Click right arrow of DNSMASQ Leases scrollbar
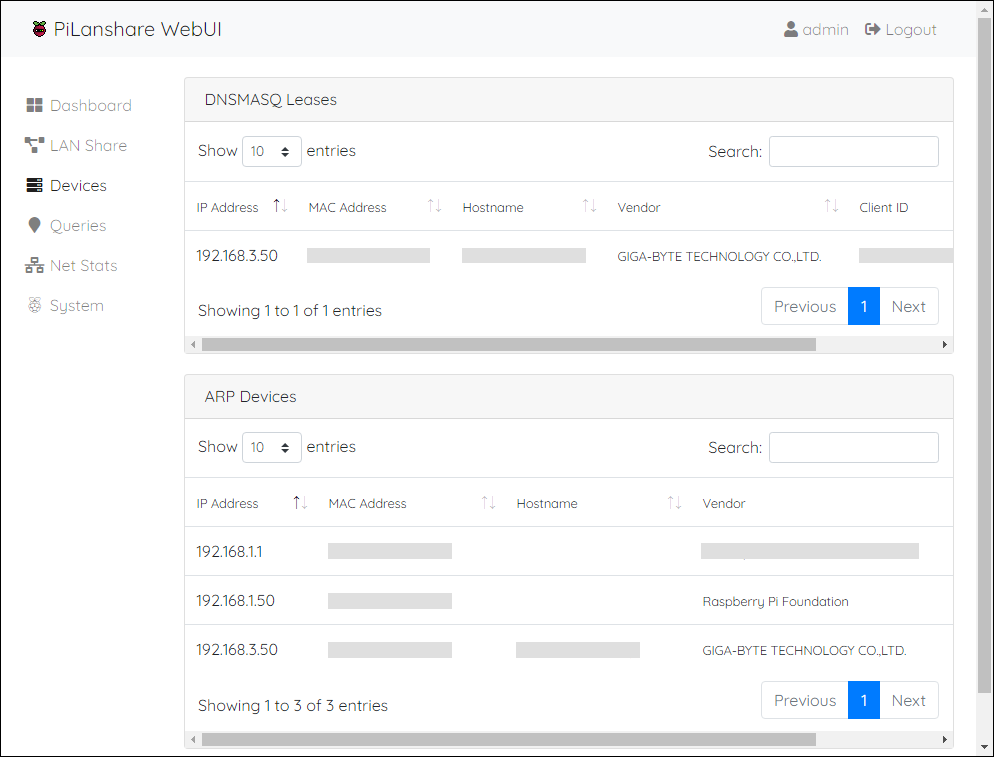 945,344
